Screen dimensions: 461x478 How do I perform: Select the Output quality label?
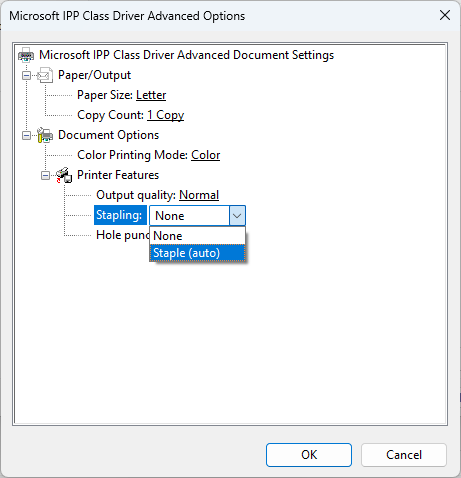pyautogui.click(x=136, y=195)
